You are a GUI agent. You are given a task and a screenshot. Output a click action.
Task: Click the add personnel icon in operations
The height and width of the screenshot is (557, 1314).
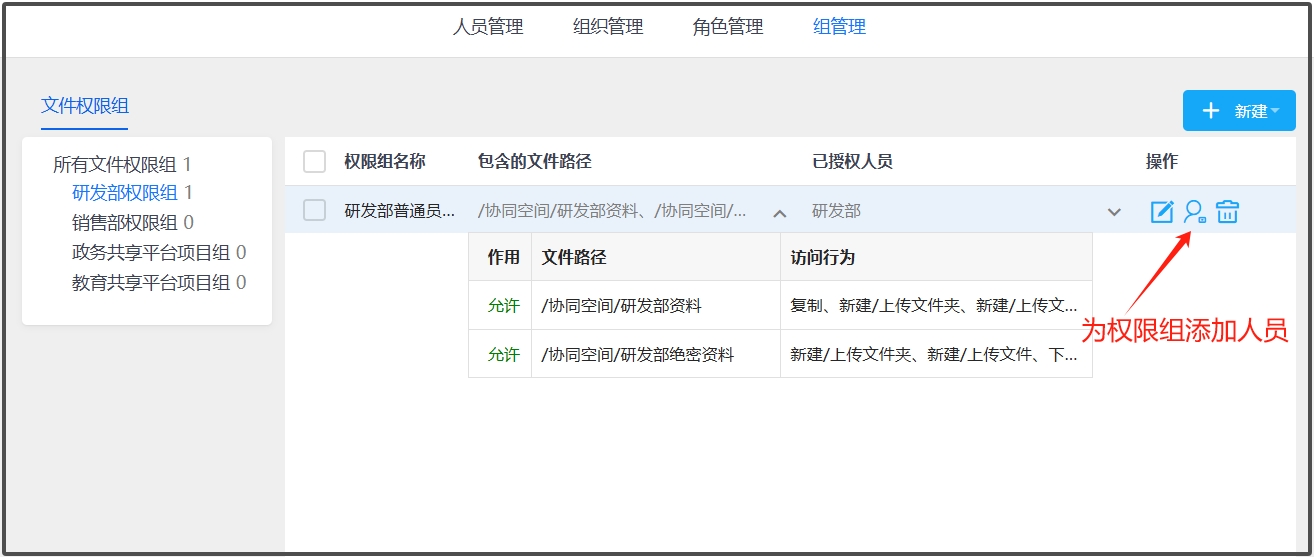point(1194,212)
